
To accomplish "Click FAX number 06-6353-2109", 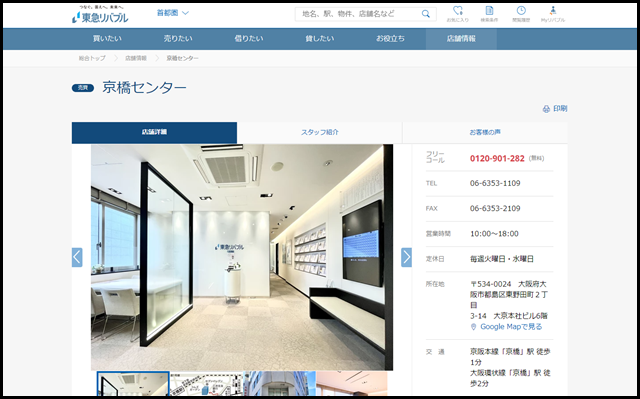I will pos(495,208).
